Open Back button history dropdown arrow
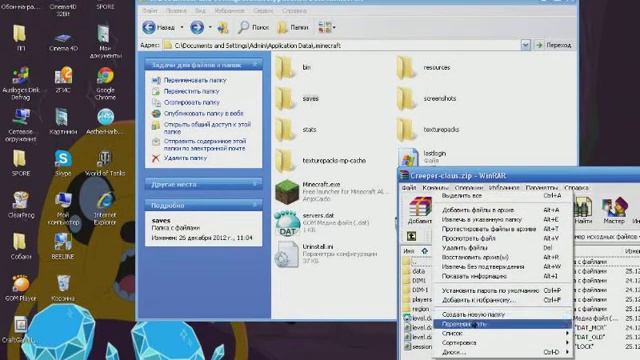The image size is (640, 360). [x=182, y=27]
